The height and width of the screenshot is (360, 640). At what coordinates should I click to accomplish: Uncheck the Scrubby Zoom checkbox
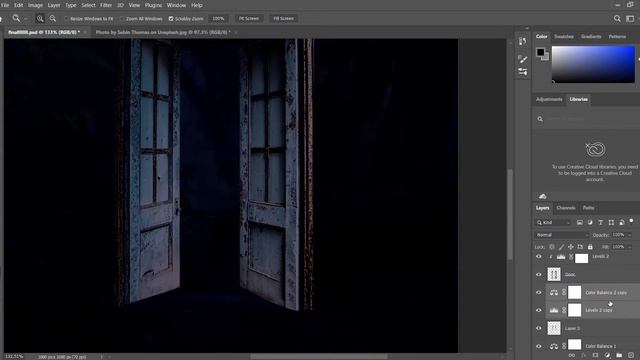pyautogui.click(x=171, y=19)
